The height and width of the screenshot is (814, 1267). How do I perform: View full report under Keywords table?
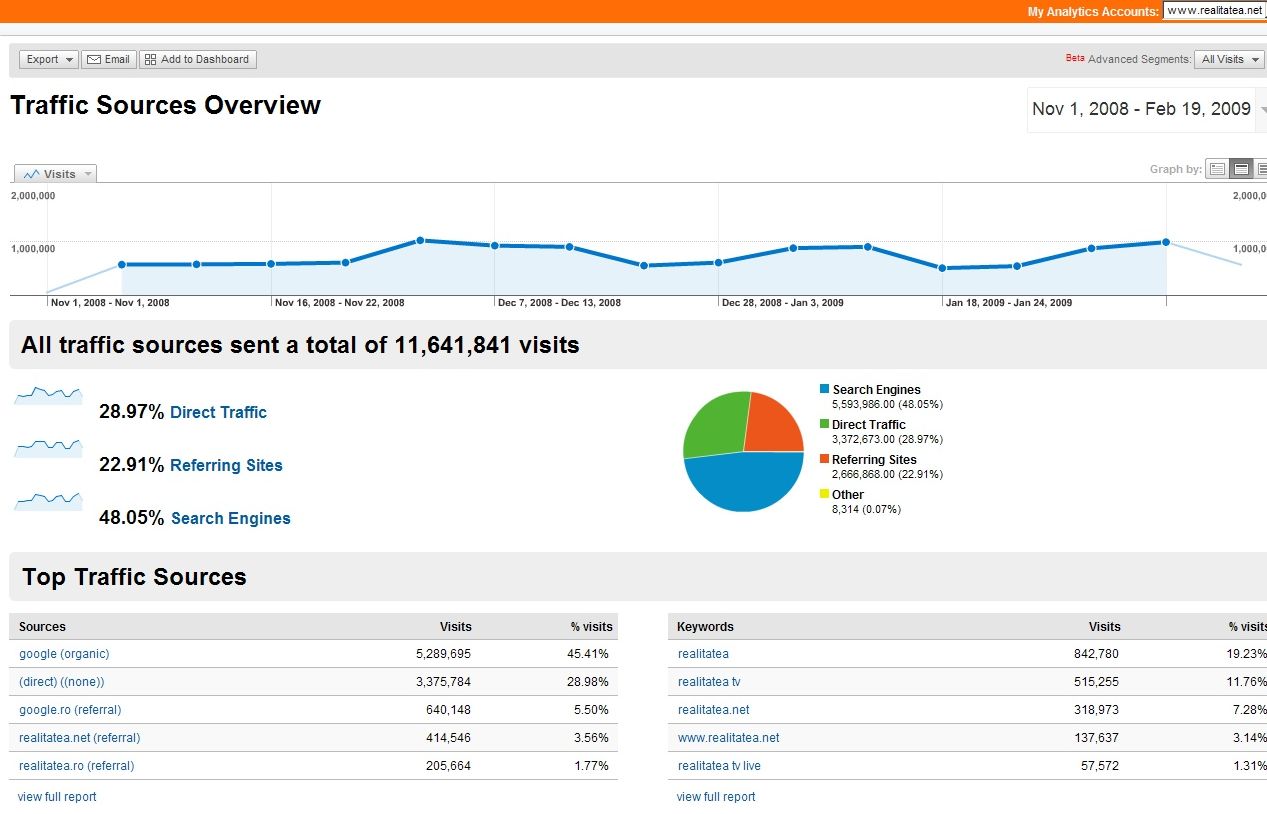click(715, 797)
